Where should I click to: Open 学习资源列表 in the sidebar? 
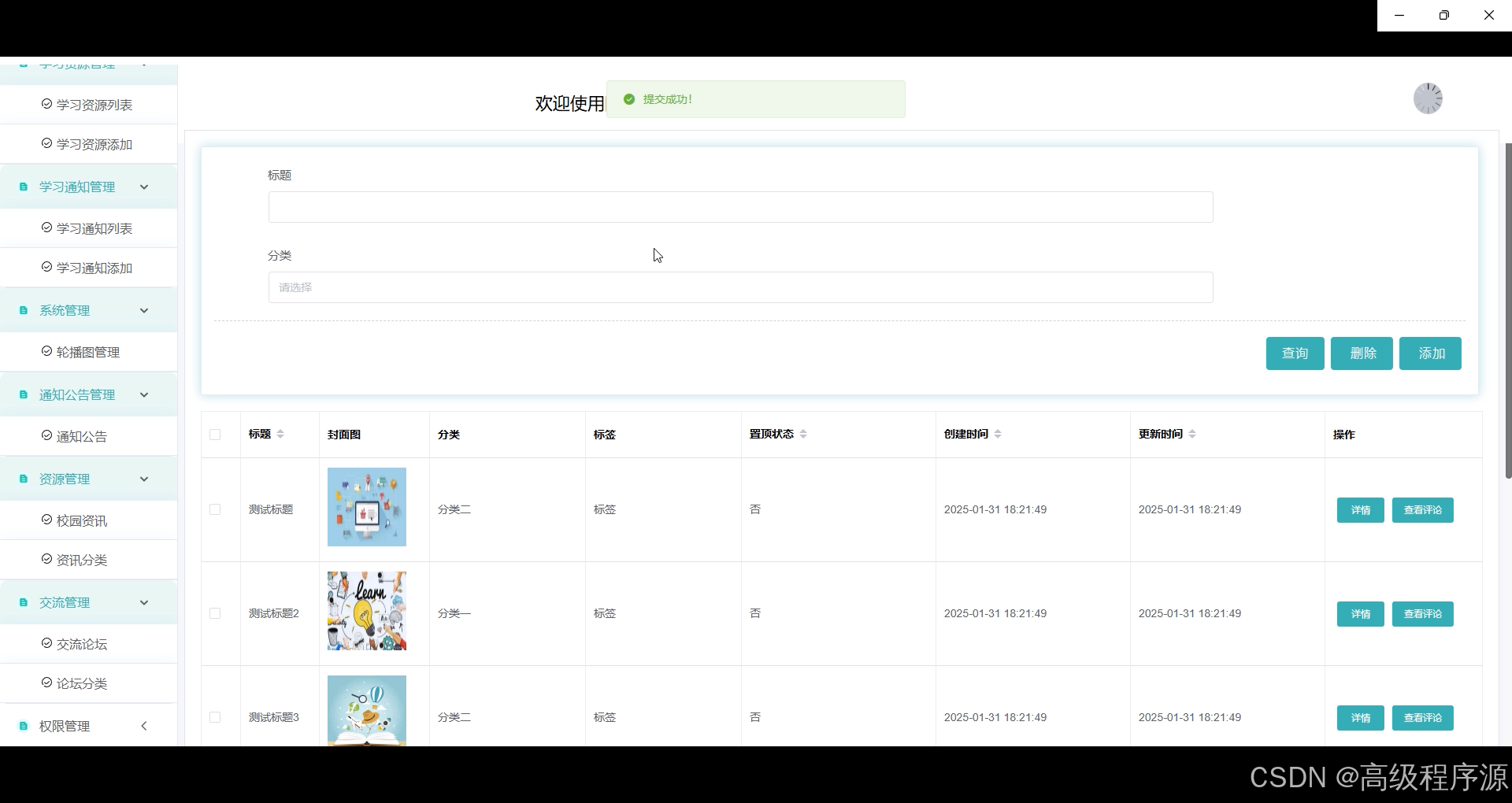(88, 105)
